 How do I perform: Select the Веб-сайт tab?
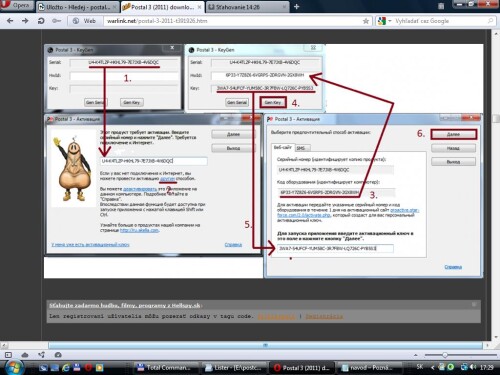pos(282,147)
